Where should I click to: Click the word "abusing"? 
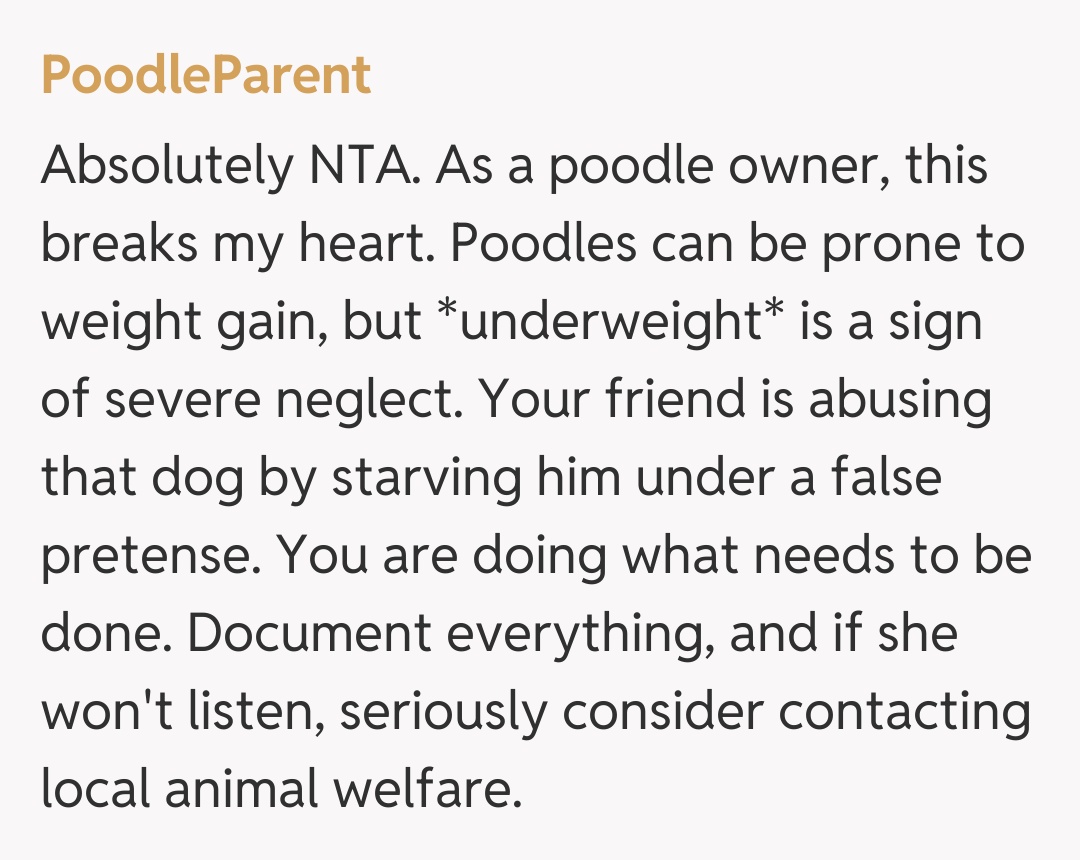[900, 401]
